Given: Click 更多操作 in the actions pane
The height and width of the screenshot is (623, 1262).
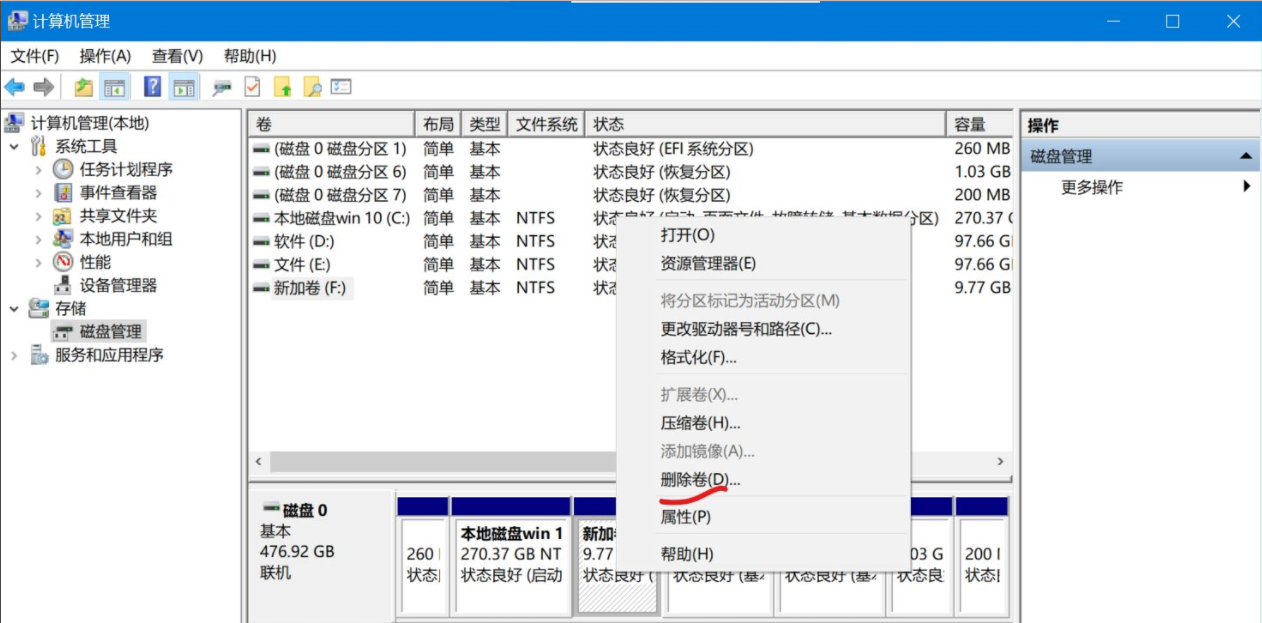Looking at the screenshot, I should 1091,187.
